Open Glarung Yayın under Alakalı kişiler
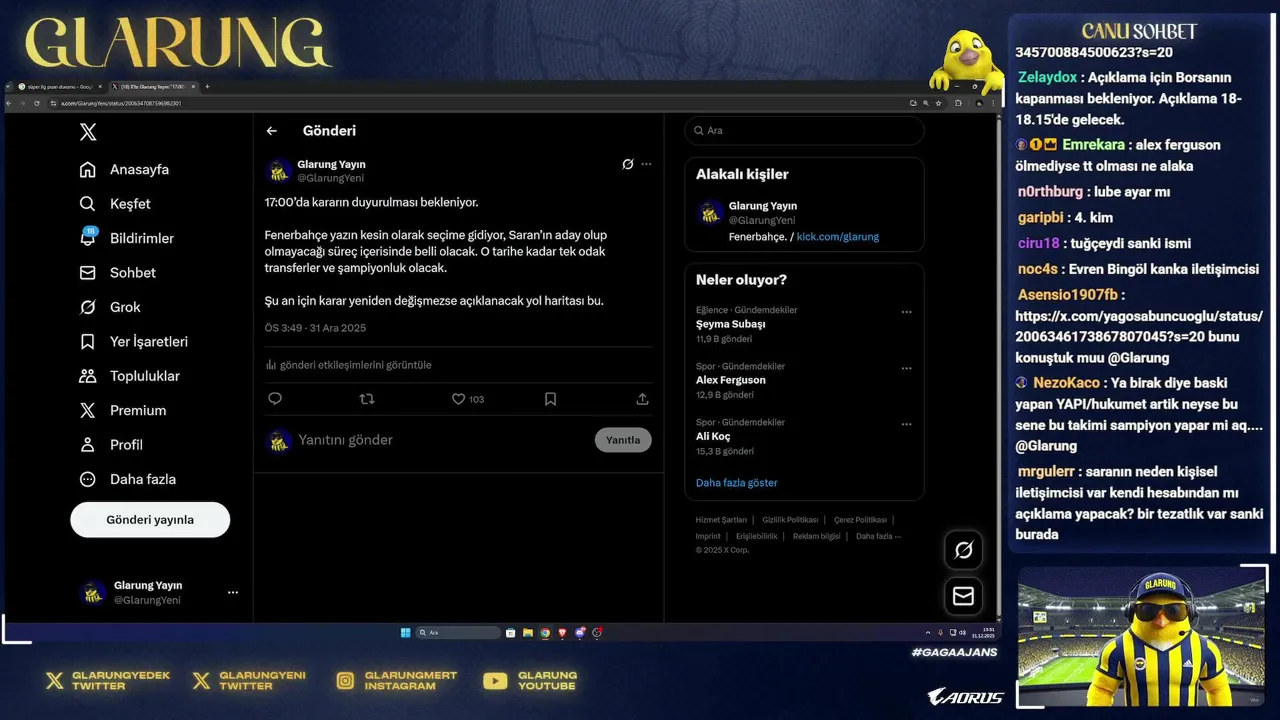The width and height of the screenshot is (1280, 720). (763, 206)
